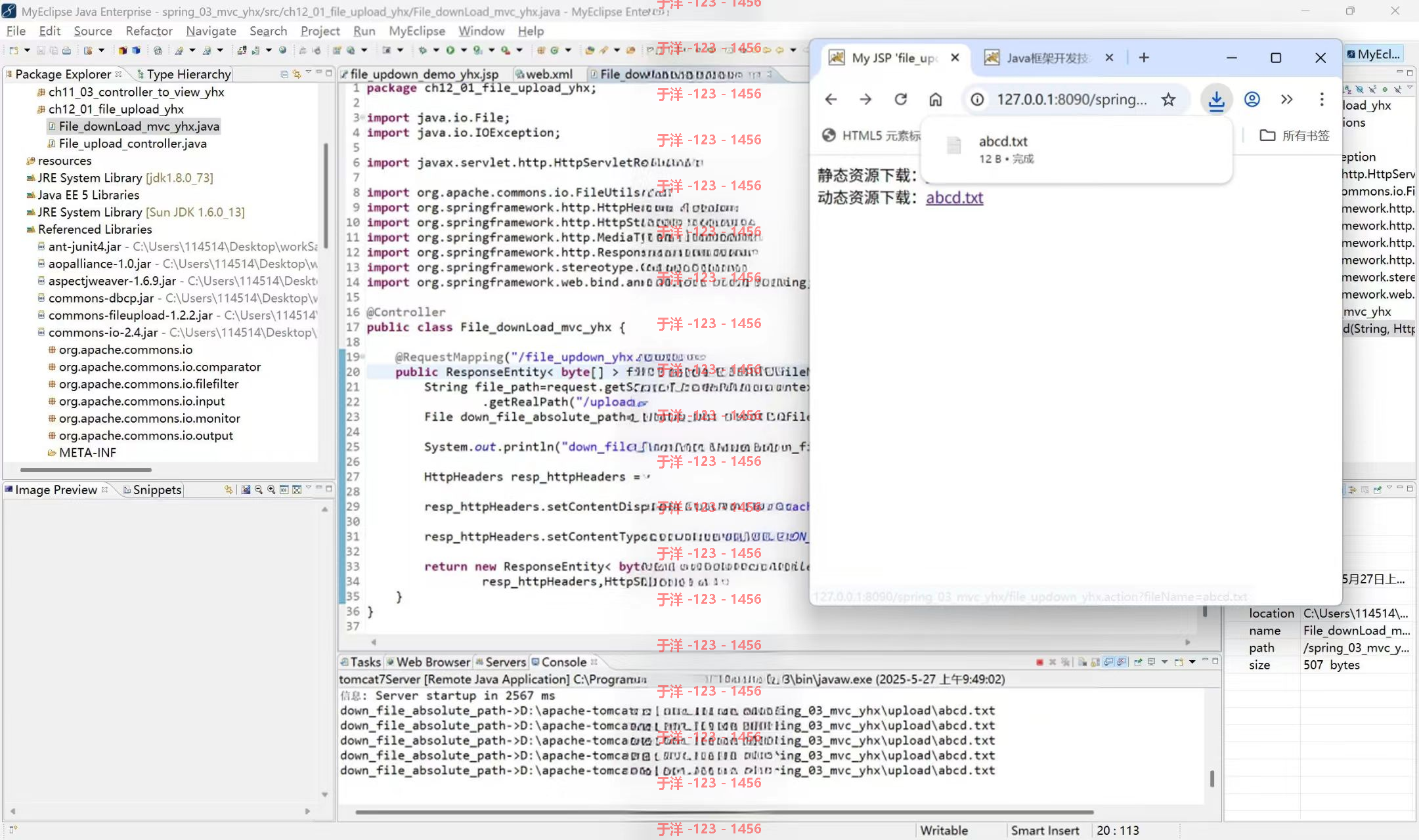Screen dimensions: 1419x840
Task: Click the browser Downloads icon
Action: tap(1216, 100)
